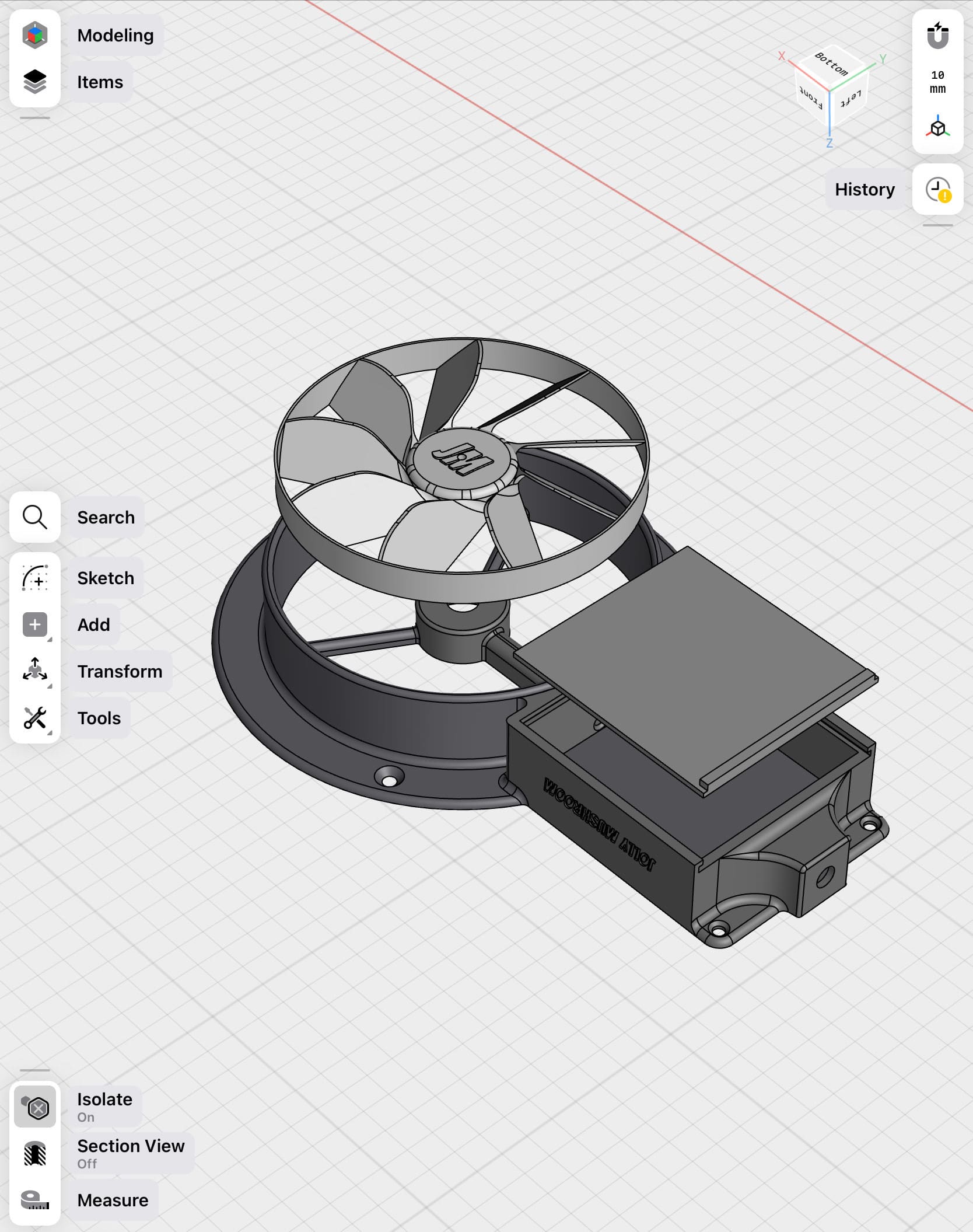The image size is (973, 1232).
Task: Click the Search label
Action: click(106, 517)
